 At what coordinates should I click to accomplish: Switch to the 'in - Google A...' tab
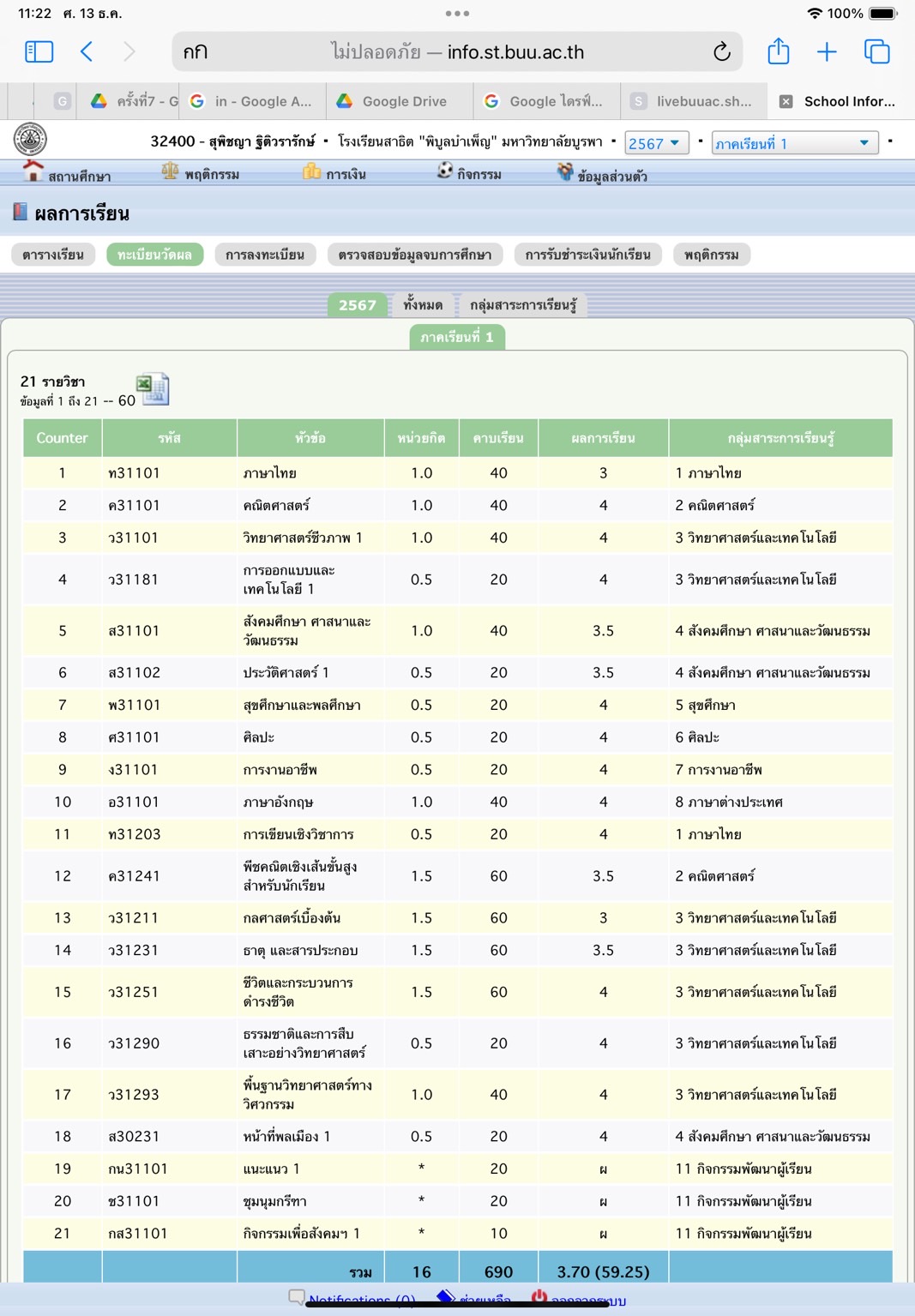click(253, 101)
